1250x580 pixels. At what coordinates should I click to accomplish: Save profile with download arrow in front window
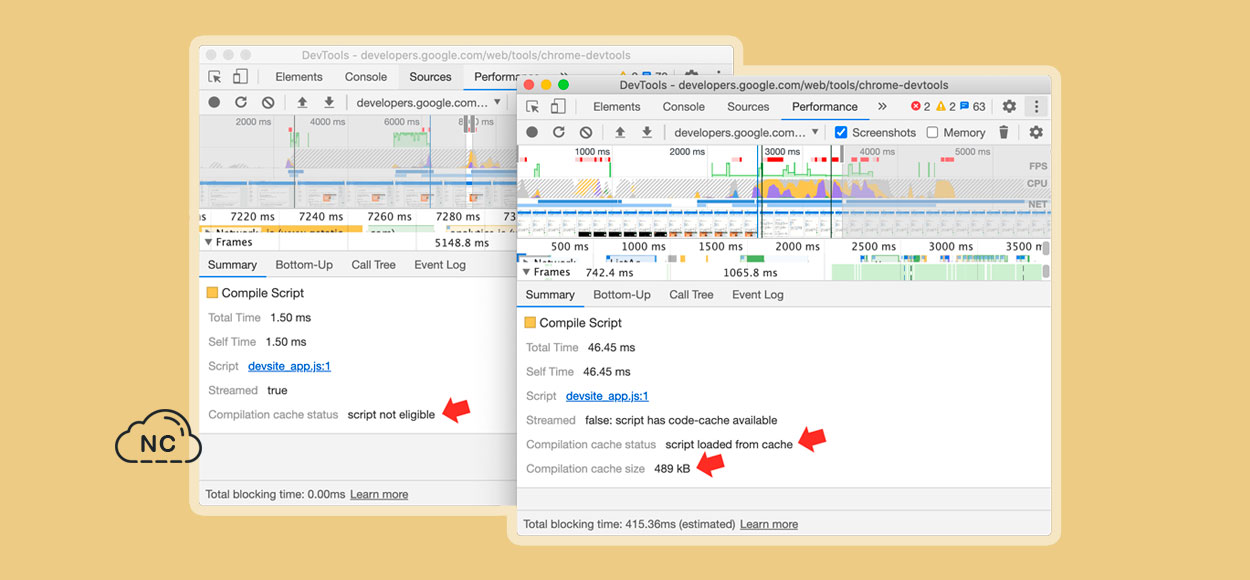coord(647,132)
